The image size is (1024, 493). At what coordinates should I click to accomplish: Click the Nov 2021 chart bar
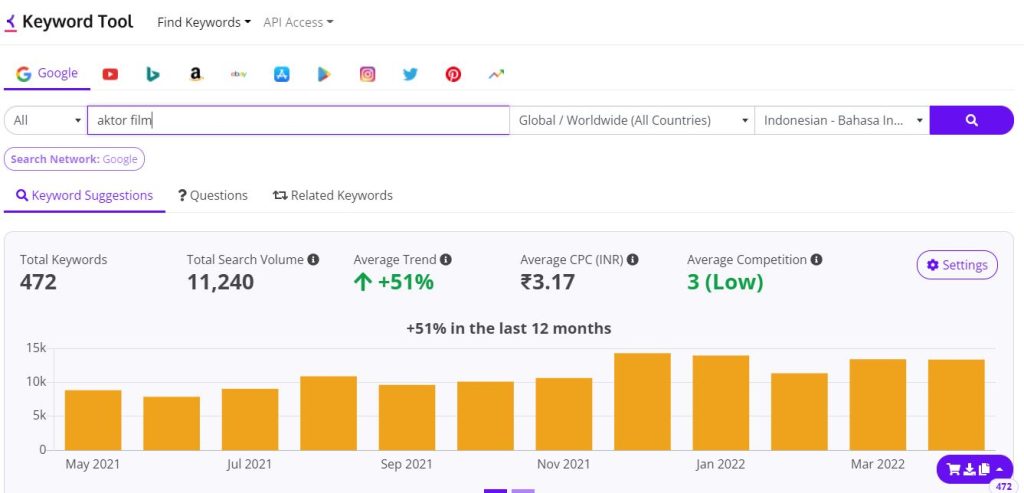[x=564, y=414]
